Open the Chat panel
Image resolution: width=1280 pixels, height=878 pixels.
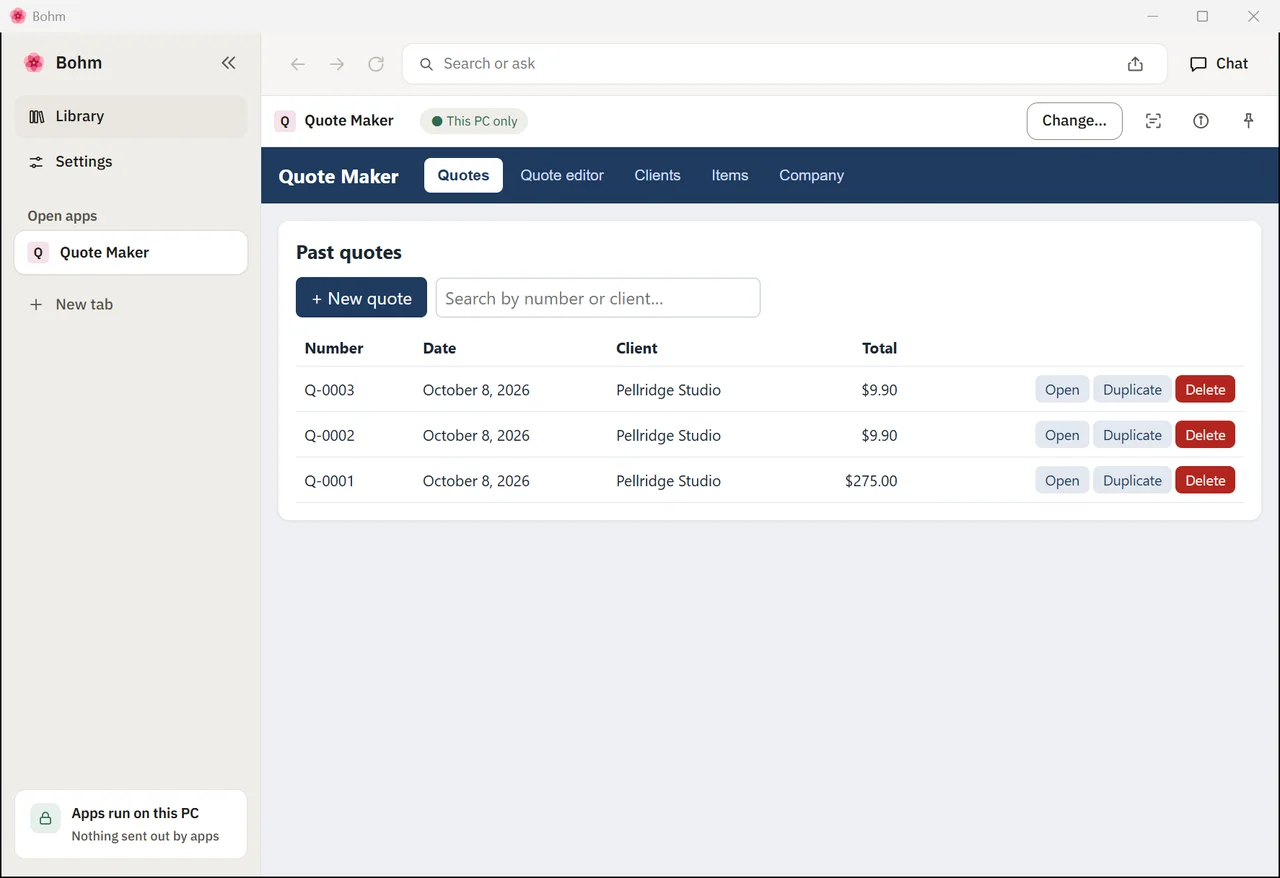click(x=1219, y=63)
